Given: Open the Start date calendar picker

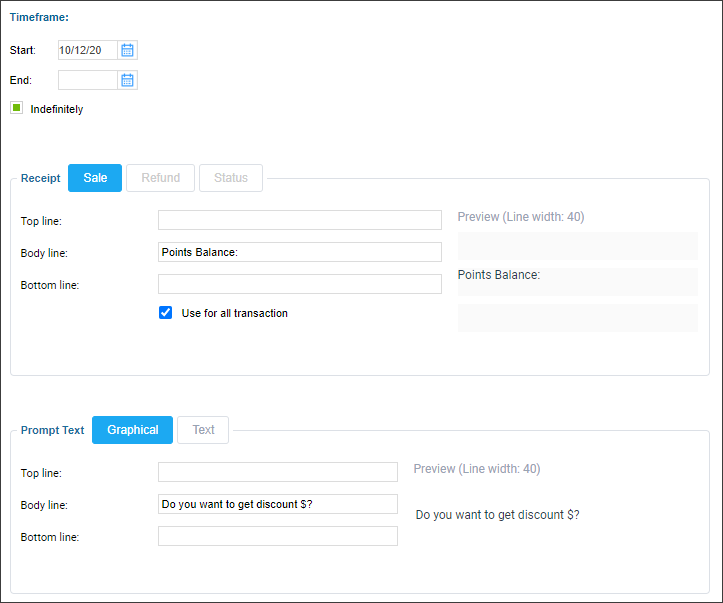Looking at the screenshot, I should (x=127, y=50).
